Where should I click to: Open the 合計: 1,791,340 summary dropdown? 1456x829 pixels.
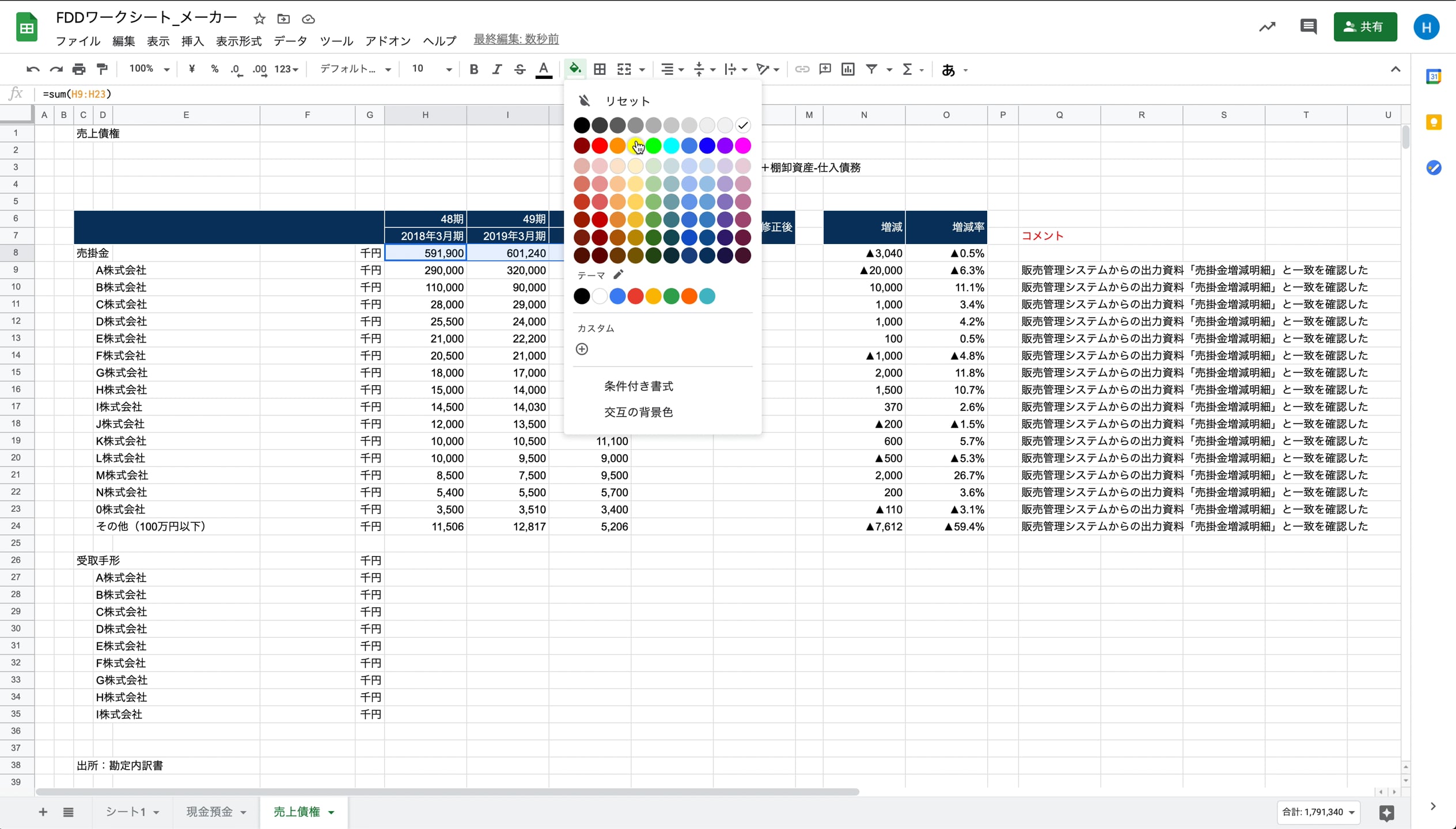pyautogui.click(x=1319, y=812)
